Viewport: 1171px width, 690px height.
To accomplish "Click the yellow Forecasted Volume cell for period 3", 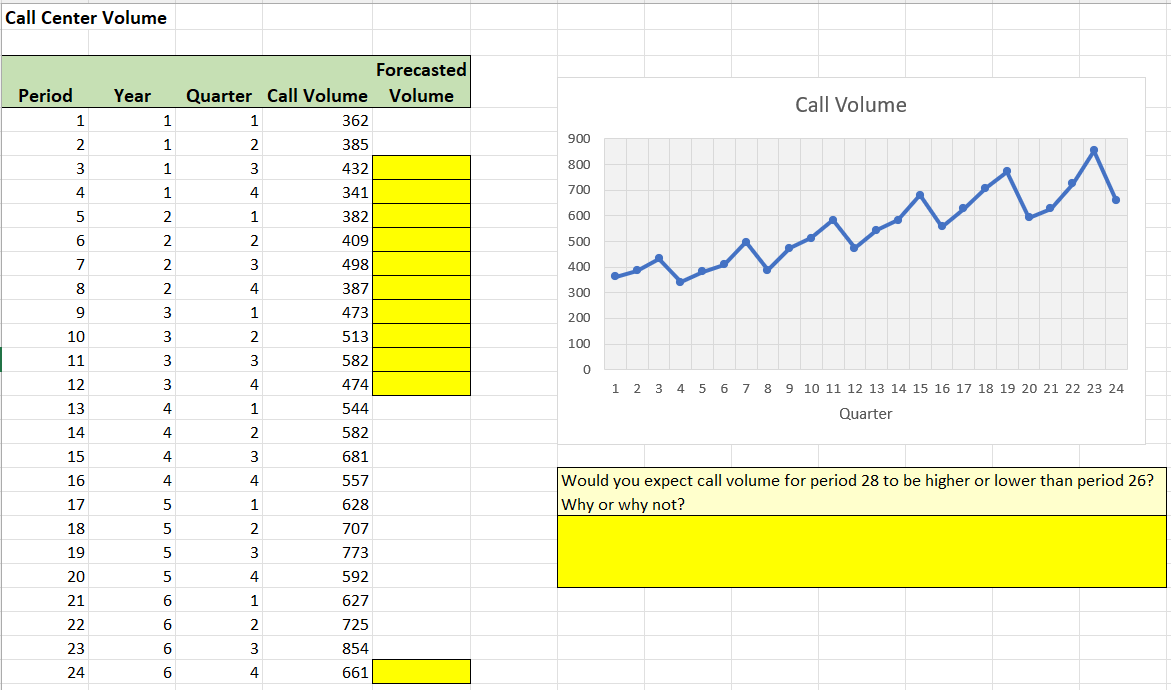I will click(x=420, y=167).
